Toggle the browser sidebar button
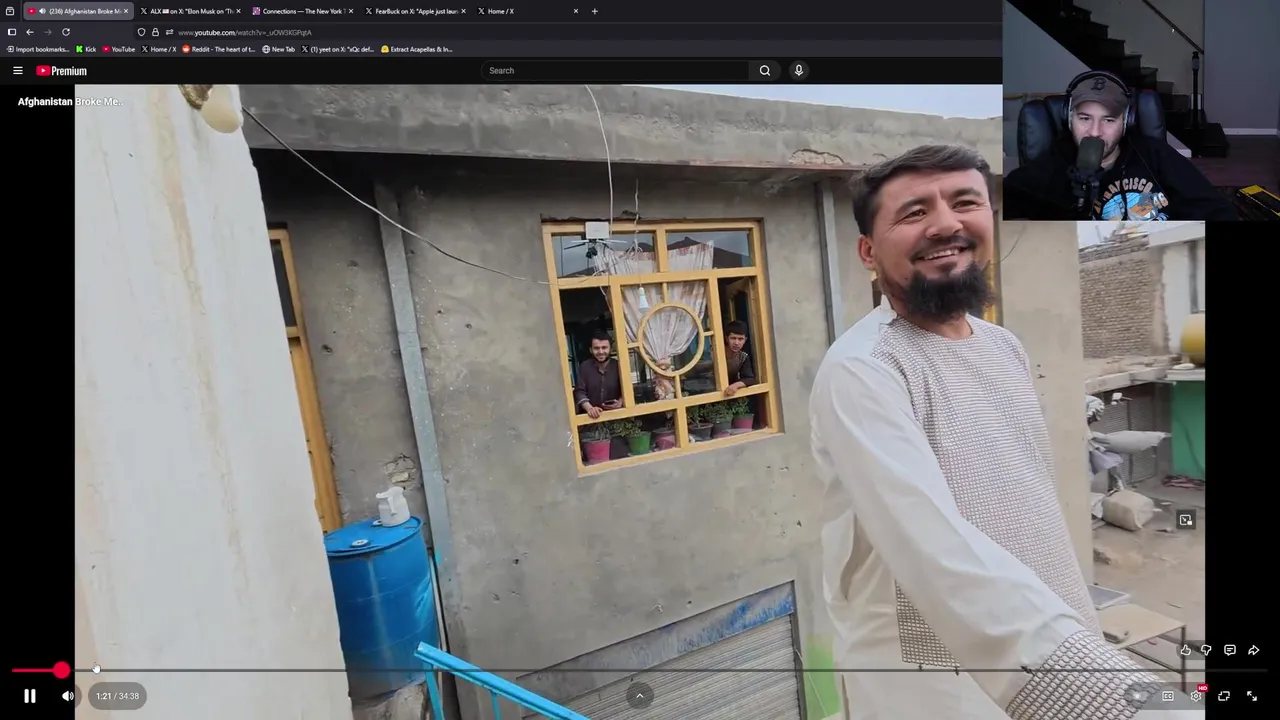This screenshot has width=1280, height=720. pos(12,32)
